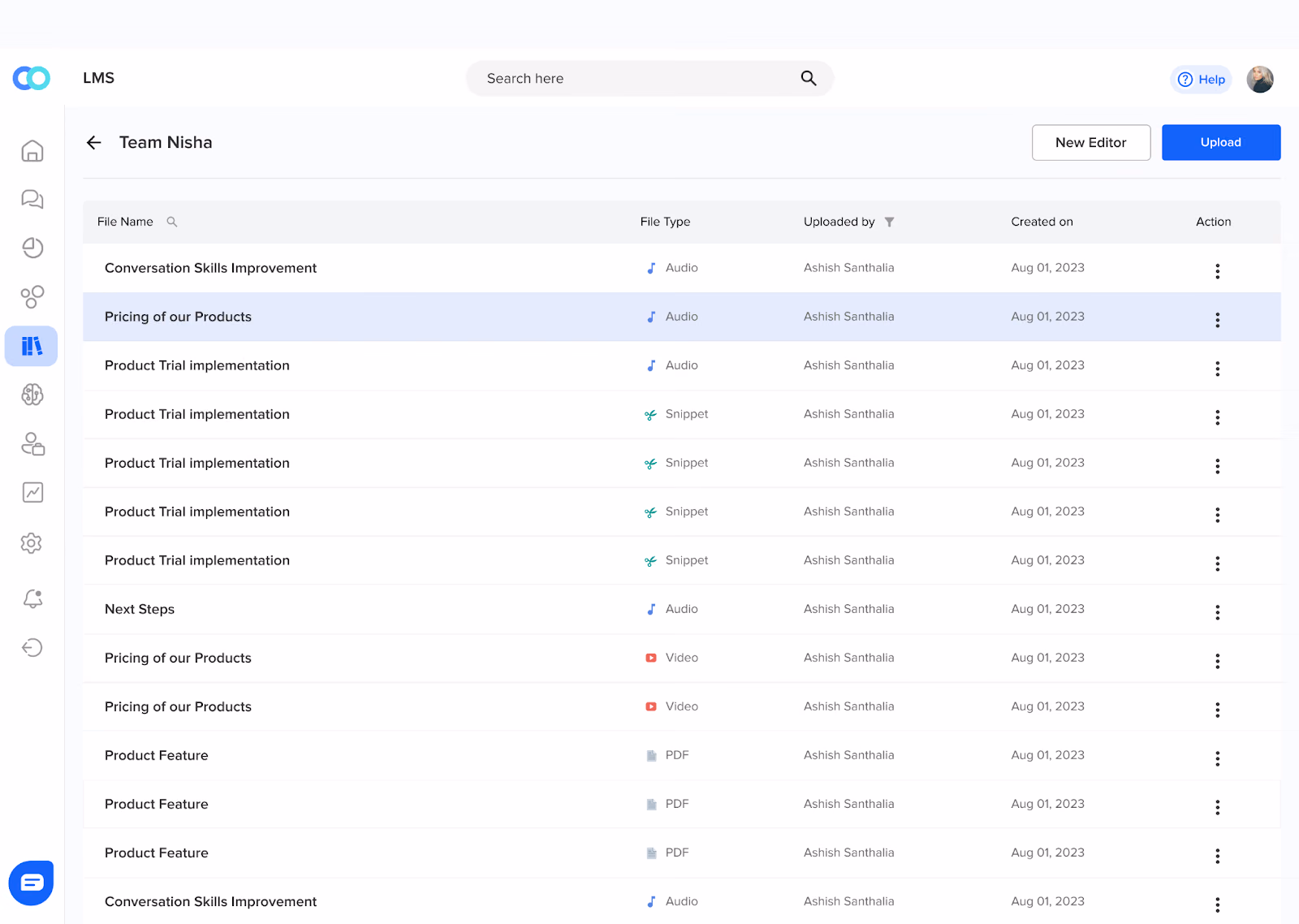Screen dimensions: 1299x924
Task: Open action menu for highlighted Pricing of our Products audio row
Action: pyautogui.click(x=1218, y=320)
